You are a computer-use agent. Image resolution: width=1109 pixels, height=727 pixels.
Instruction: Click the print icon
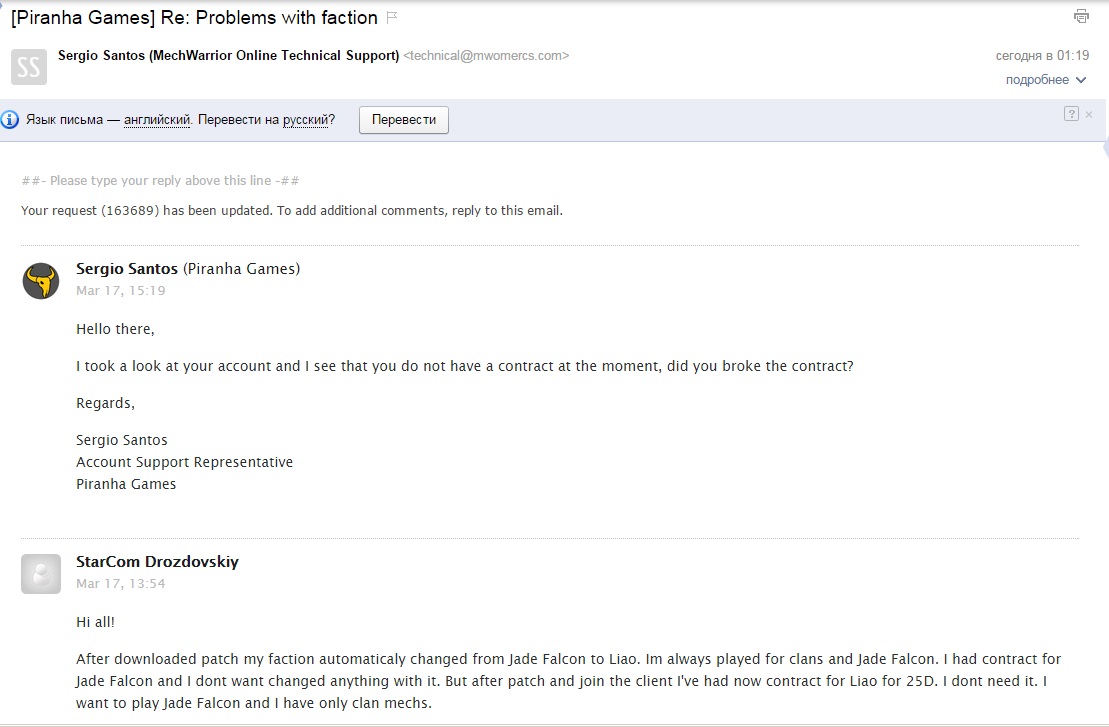[1080, 16]
